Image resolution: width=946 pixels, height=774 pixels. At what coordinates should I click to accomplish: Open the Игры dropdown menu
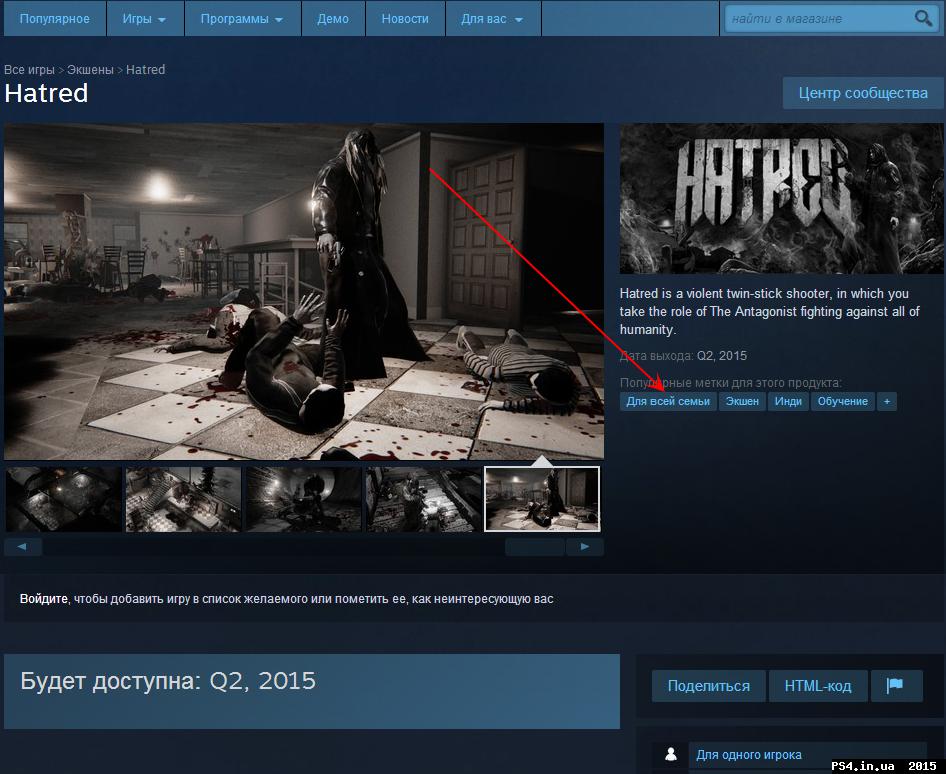pos(143,18)
